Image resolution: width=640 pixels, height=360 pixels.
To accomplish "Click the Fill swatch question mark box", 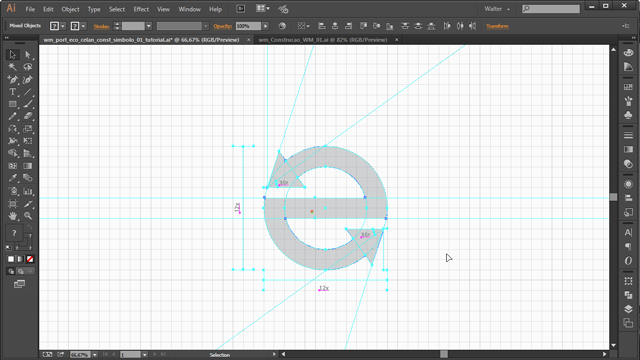I will click(54, 26).
